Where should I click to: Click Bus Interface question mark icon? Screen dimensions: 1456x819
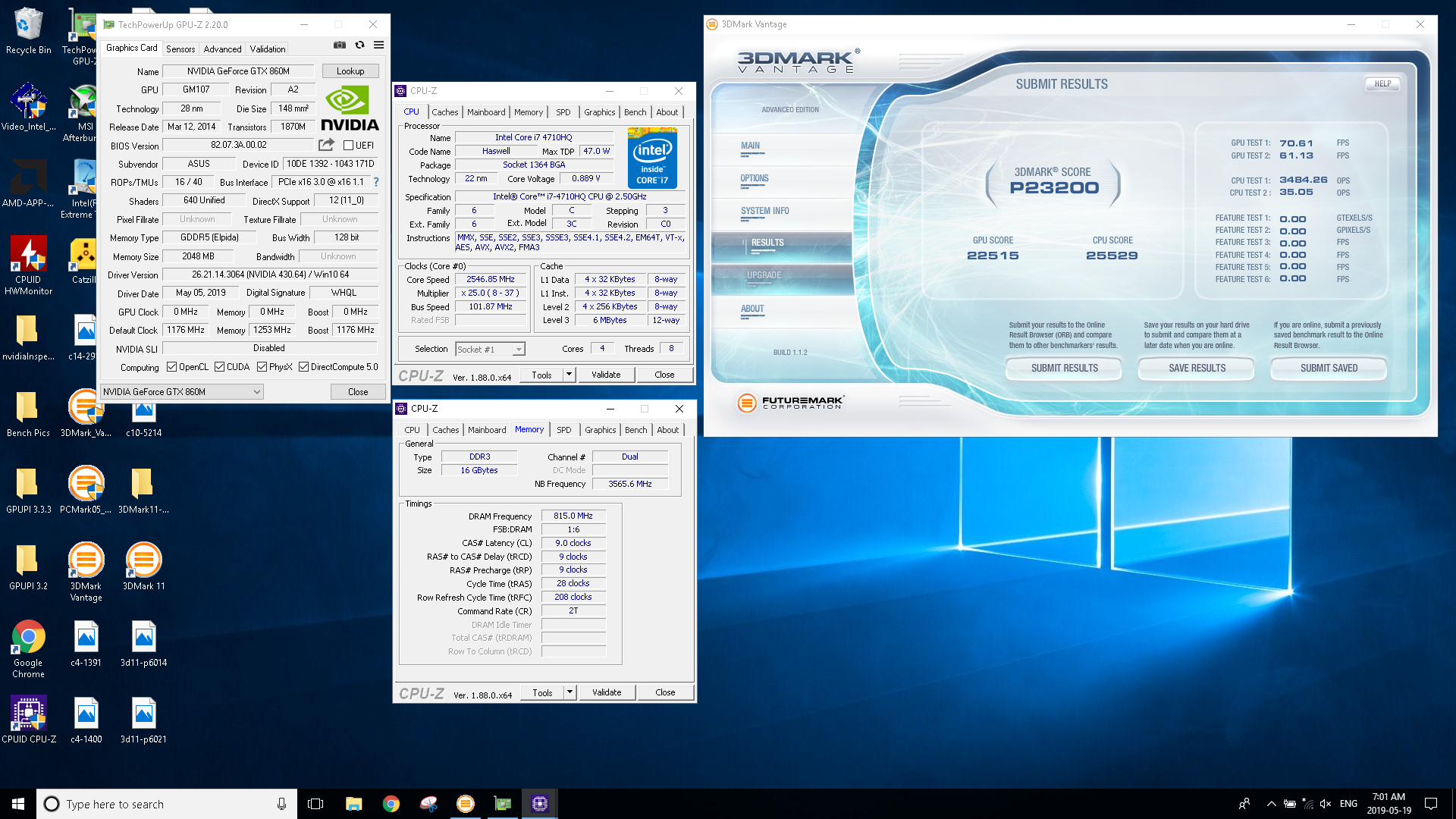point(376,182)
